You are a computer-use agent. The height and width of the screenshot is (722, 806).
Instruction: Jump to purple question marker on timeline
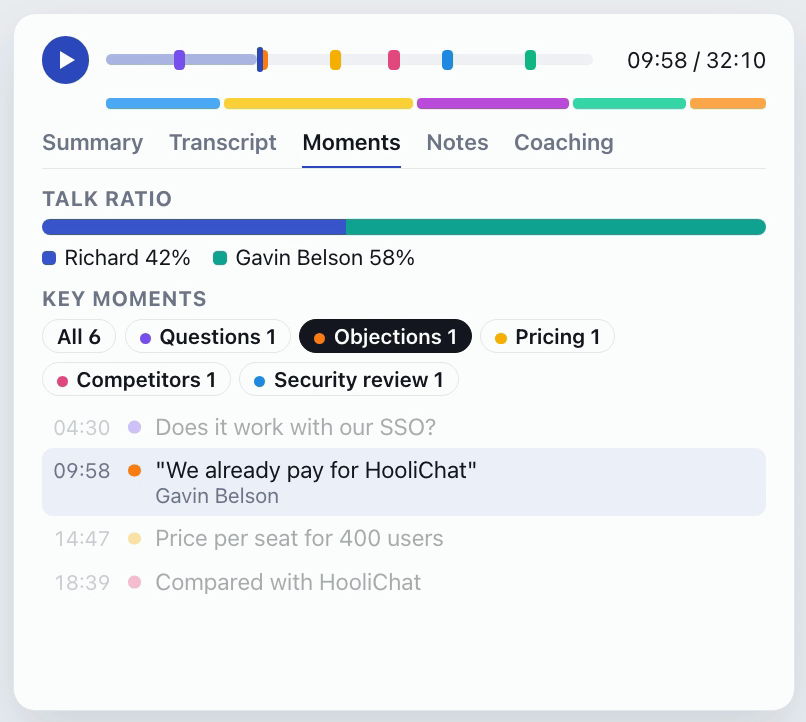click(x=179, y=60)
